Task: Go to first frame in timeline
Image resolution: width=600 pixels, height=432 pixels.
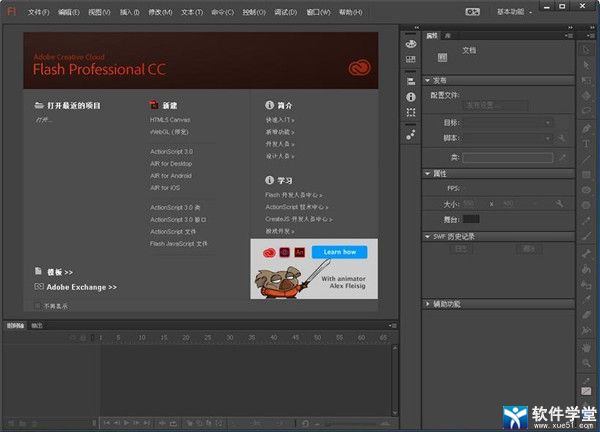Action: tap(107, 423)
